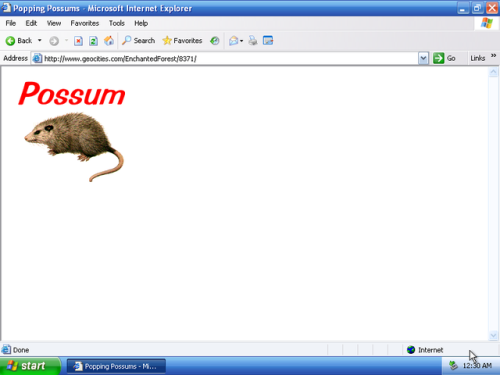Click the Print icon

tap(253, 41)
